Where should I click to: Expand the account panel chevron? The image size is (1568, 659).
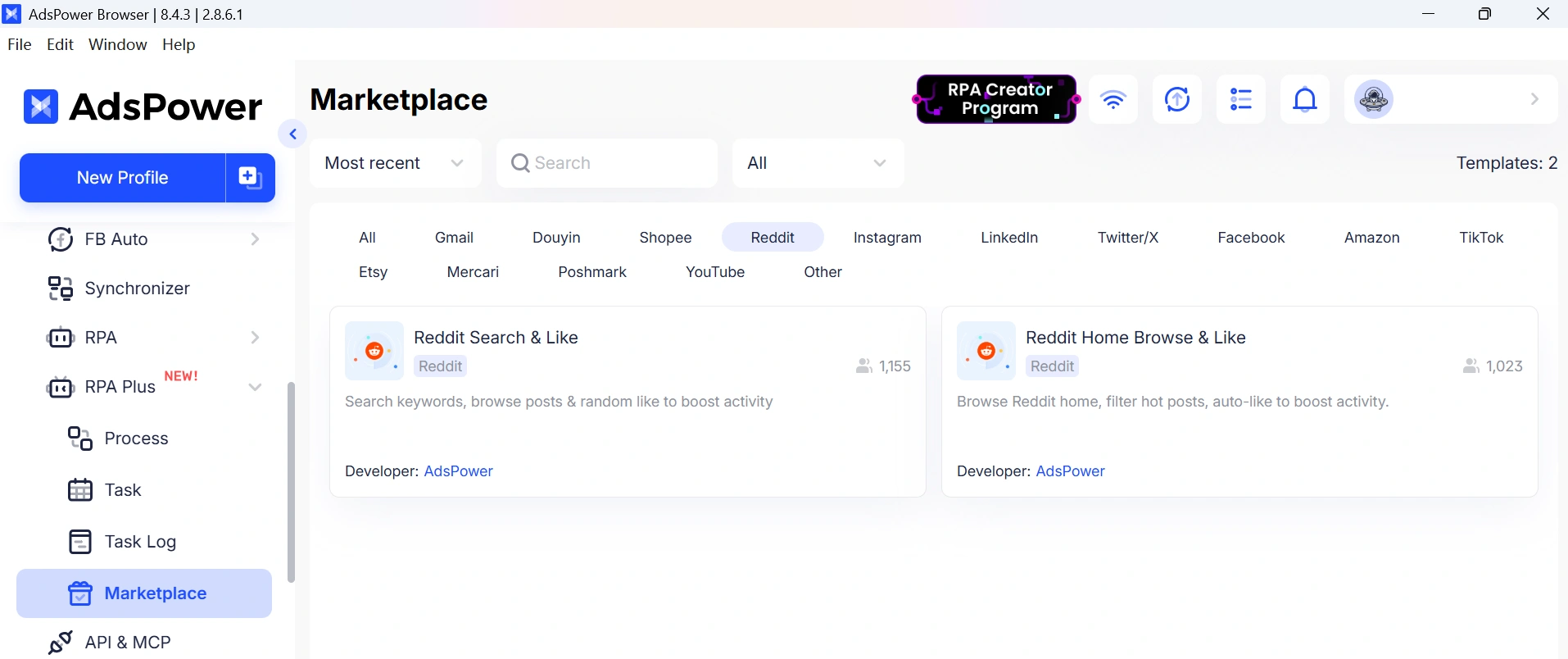1534,99
